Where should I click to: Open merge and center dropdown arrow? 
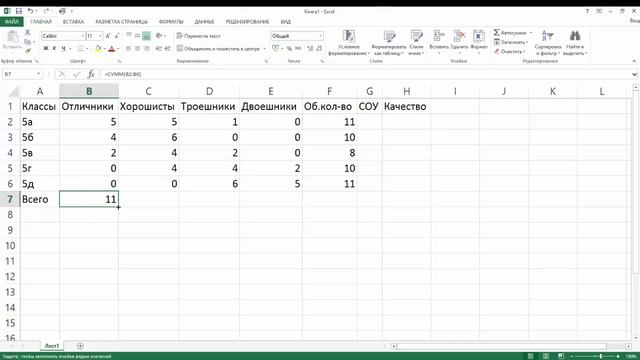pos(264,49)
